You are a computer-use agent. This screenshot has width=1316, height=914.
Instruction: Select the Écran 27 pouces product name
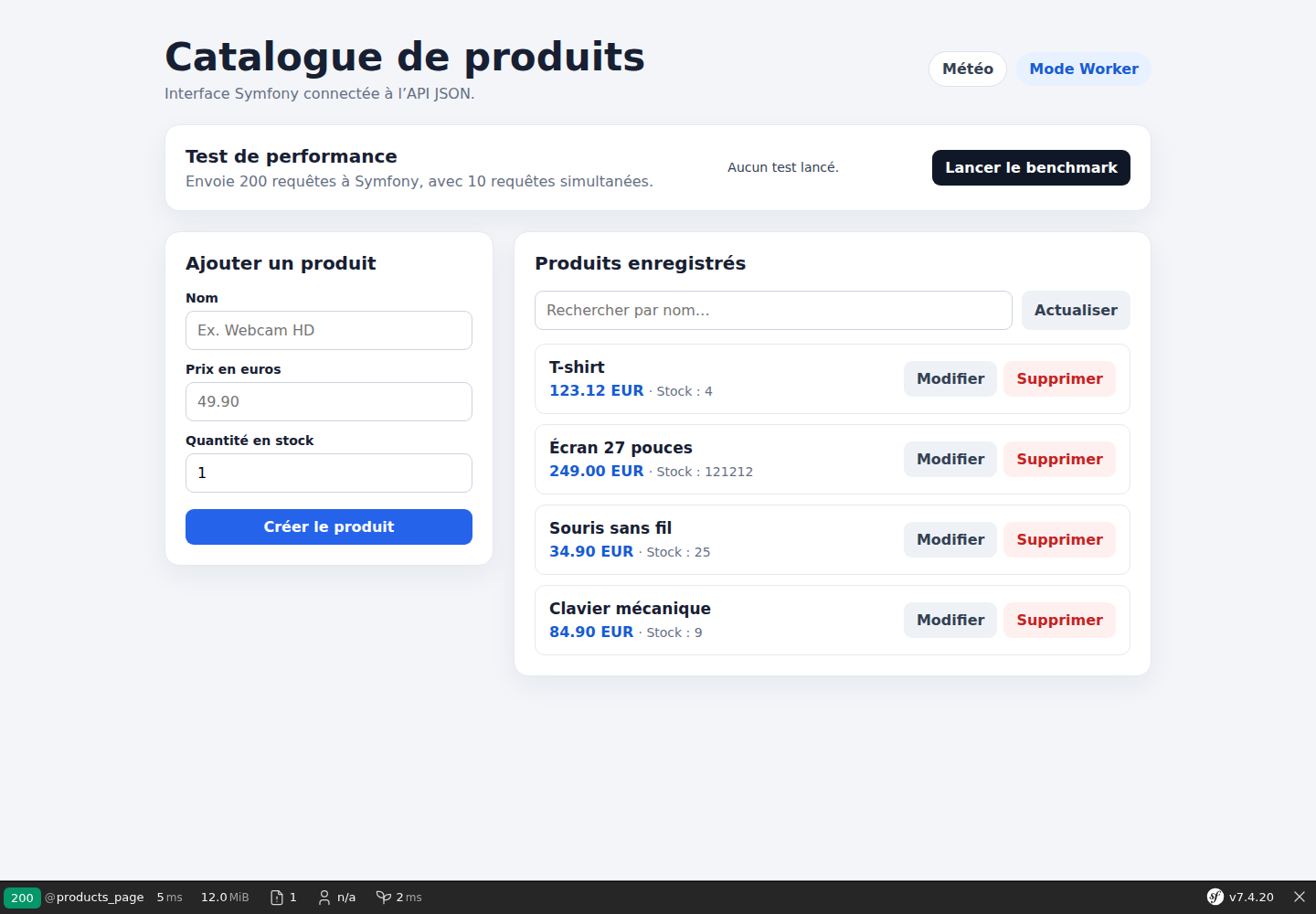[x=621, y=447]
